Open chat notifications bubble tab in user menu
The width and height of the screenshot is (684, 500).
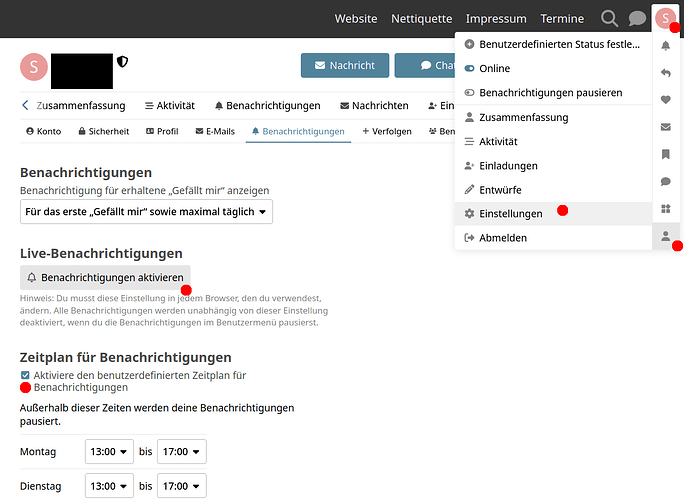click(666, 182)
